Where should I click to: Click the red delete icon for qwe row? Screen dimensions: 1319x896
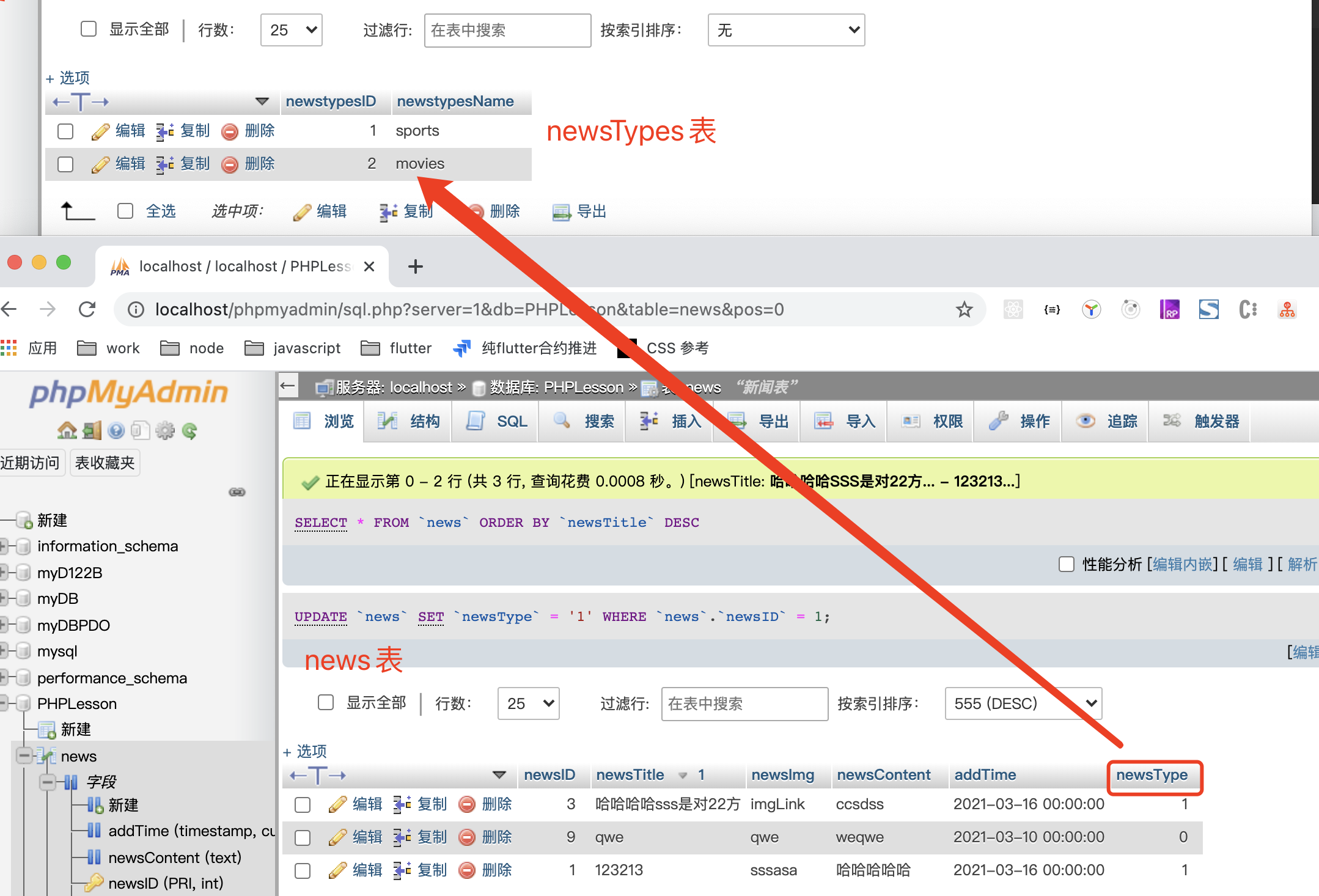(x=467, y=837)
